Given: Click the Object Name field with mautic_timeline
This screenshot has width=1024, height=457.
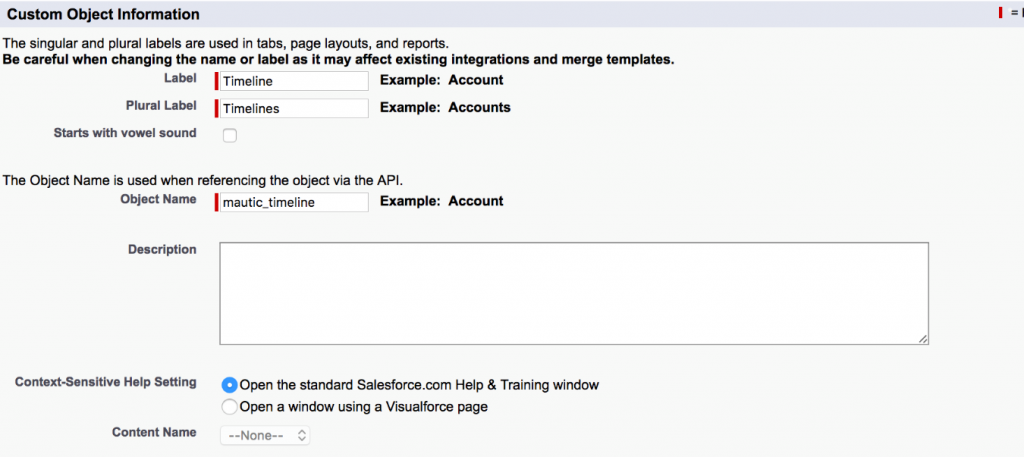Looking at the screenshot, I should 293,202.
